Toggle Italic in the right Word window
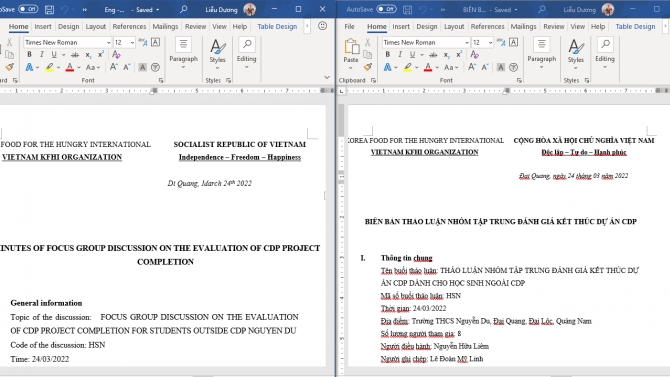 (400, 55)
